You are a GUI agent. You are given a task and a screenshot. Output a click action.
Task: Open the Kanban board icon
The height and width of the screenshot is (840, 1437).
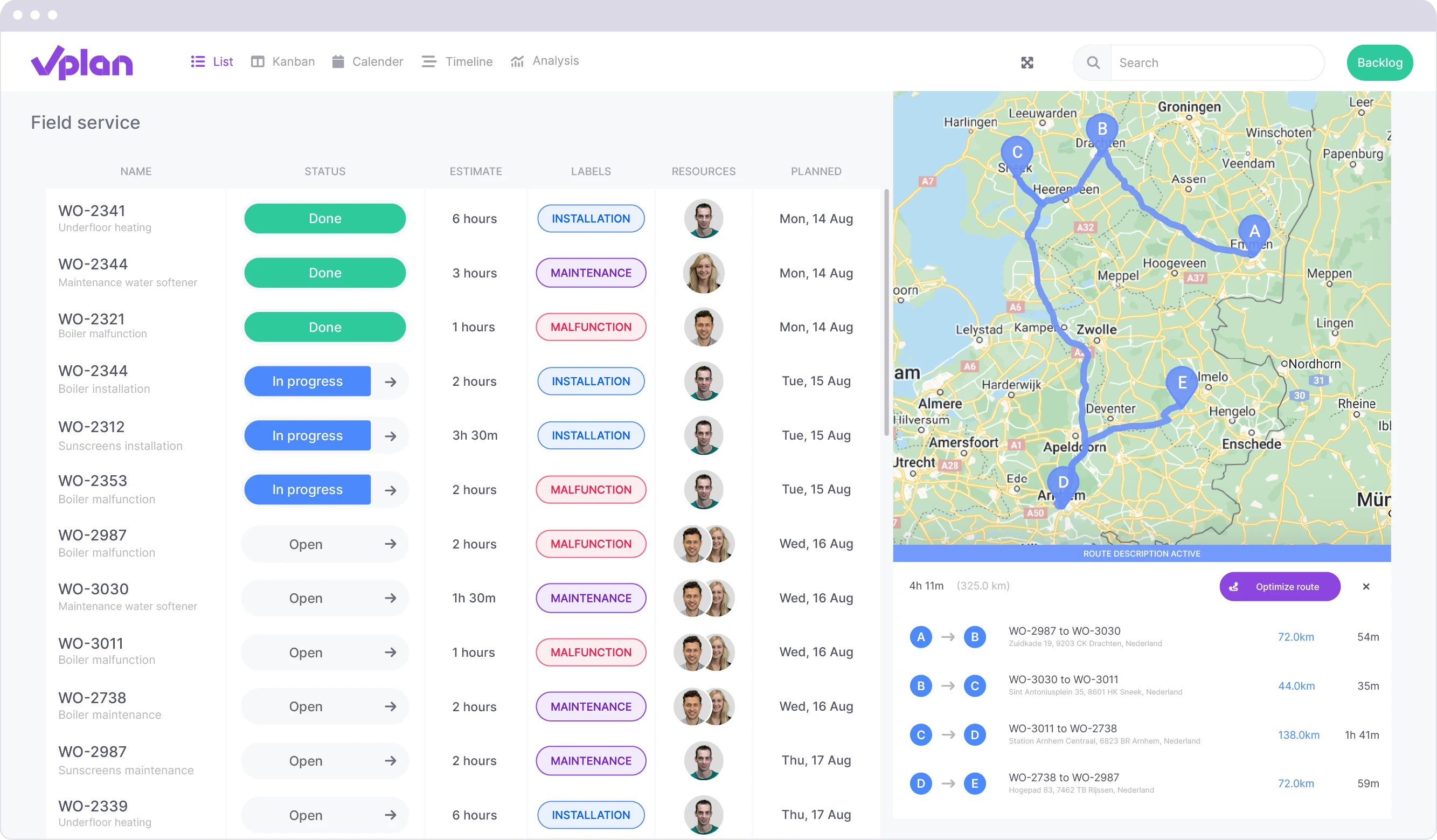pos(258,61)
